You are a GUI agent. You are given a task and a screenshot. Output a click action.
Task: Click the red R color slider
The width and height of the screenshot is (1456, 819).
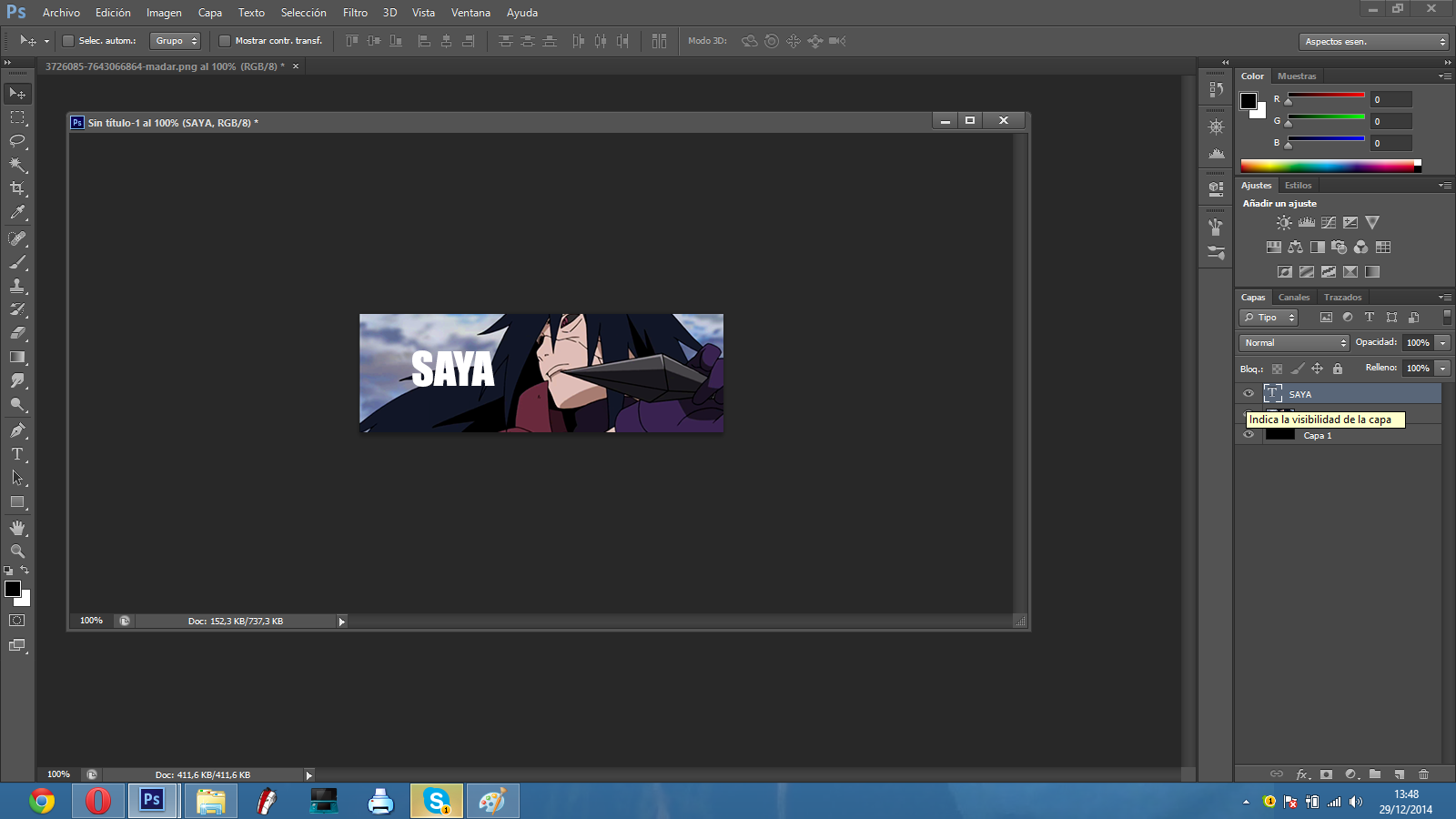tap(1326, 95)
